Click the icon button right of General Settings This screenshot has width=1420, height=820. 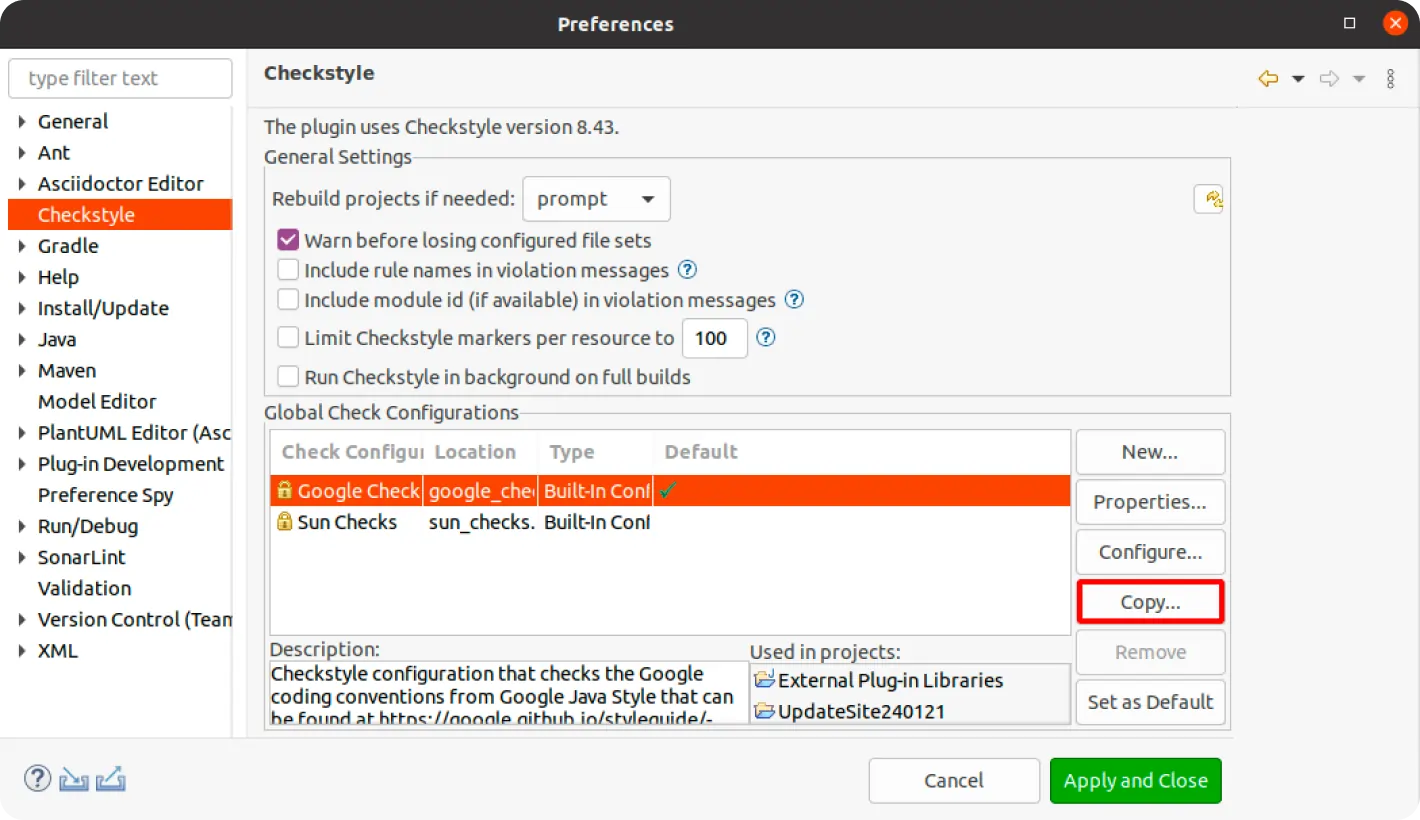pyautogui.click(x=1210, y=199)
